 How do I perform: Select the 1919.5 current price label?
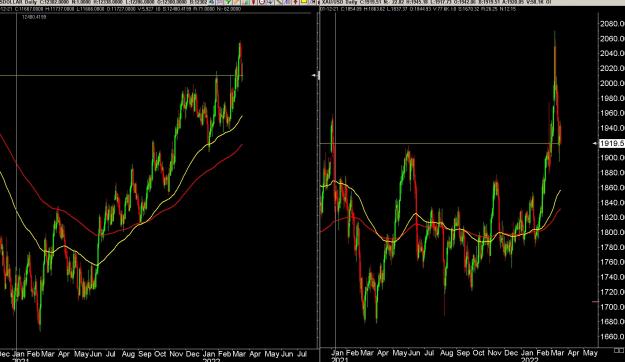click(612, 143)
